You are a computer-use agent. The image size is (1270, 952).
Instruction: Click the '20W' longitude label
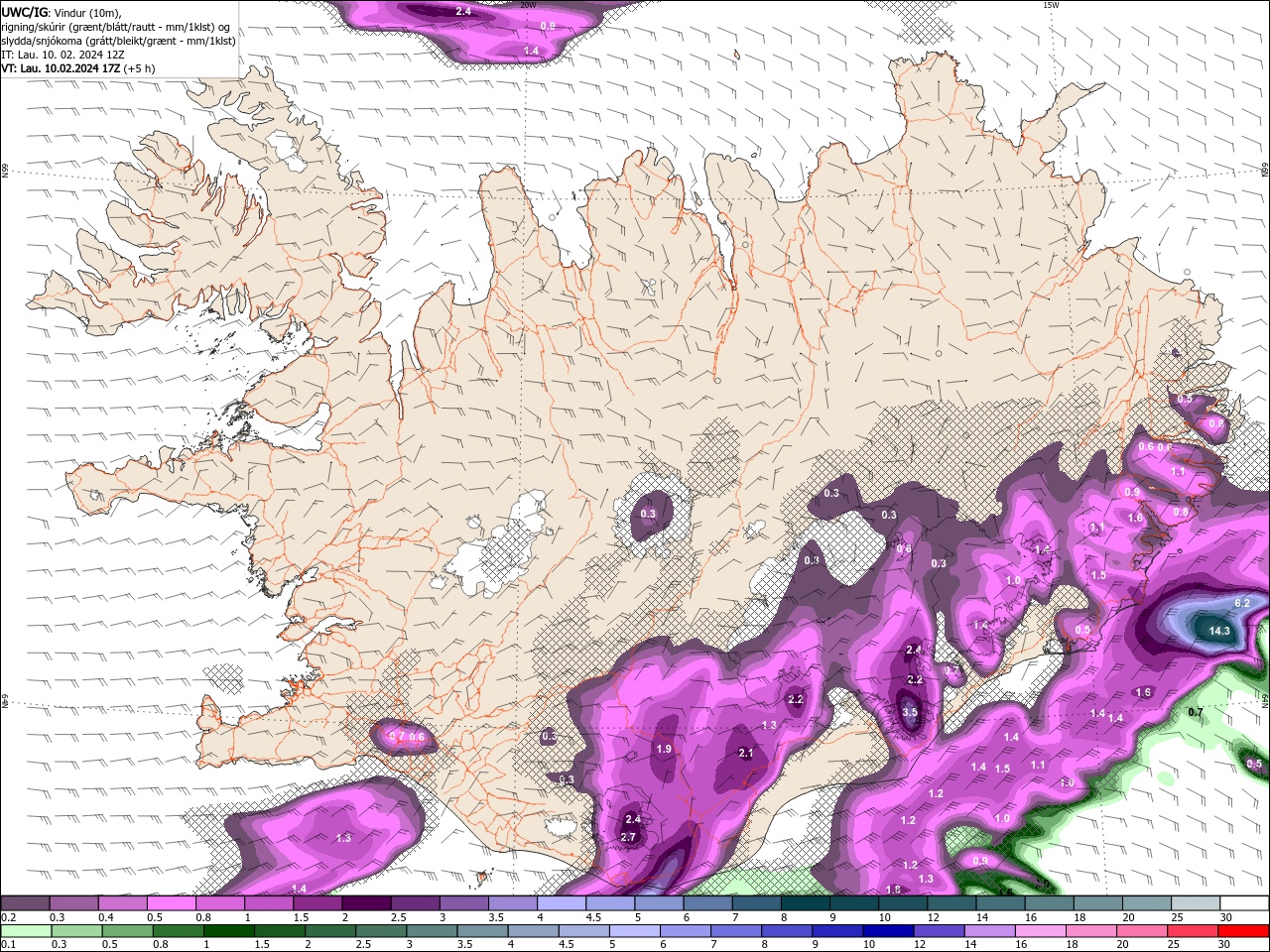(529, 5)
